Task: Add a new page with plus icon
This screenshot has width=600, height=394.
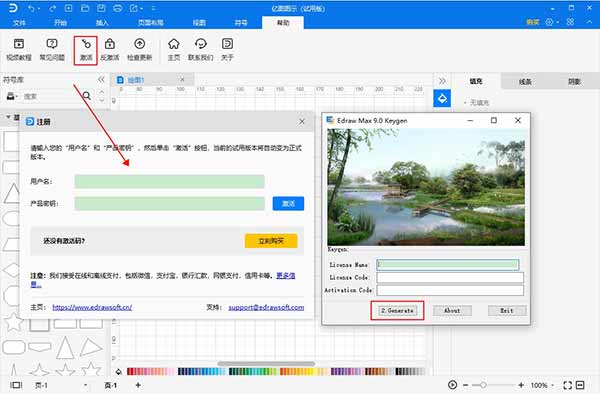Action: click(x=138, y=385)
